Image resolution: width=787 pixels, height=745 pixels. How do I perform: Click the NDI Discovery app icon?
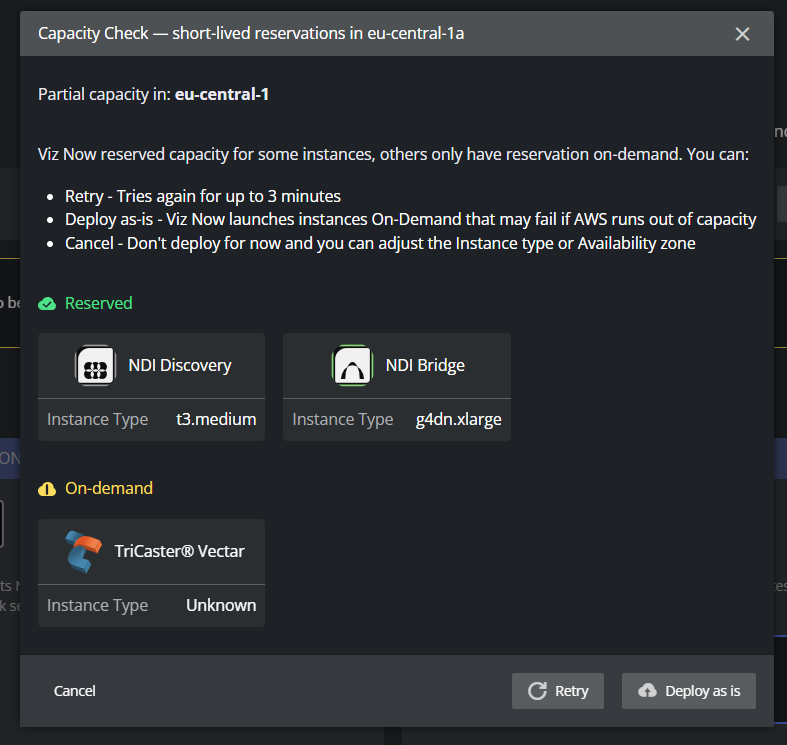95,365
